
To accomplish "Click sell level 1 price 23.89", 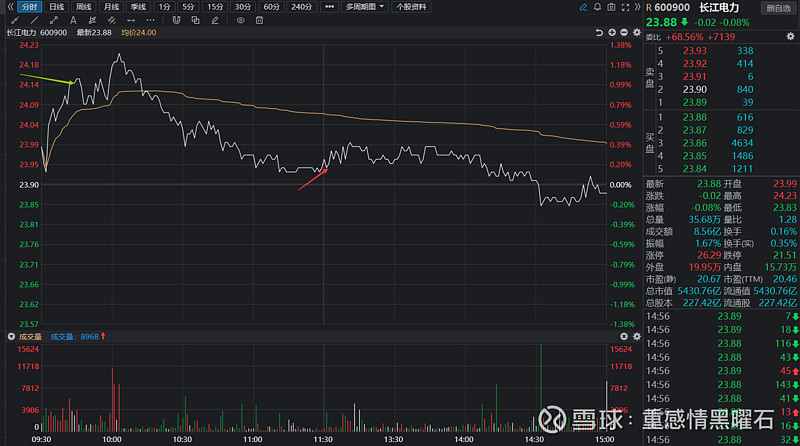I will (x=694, y=103).
